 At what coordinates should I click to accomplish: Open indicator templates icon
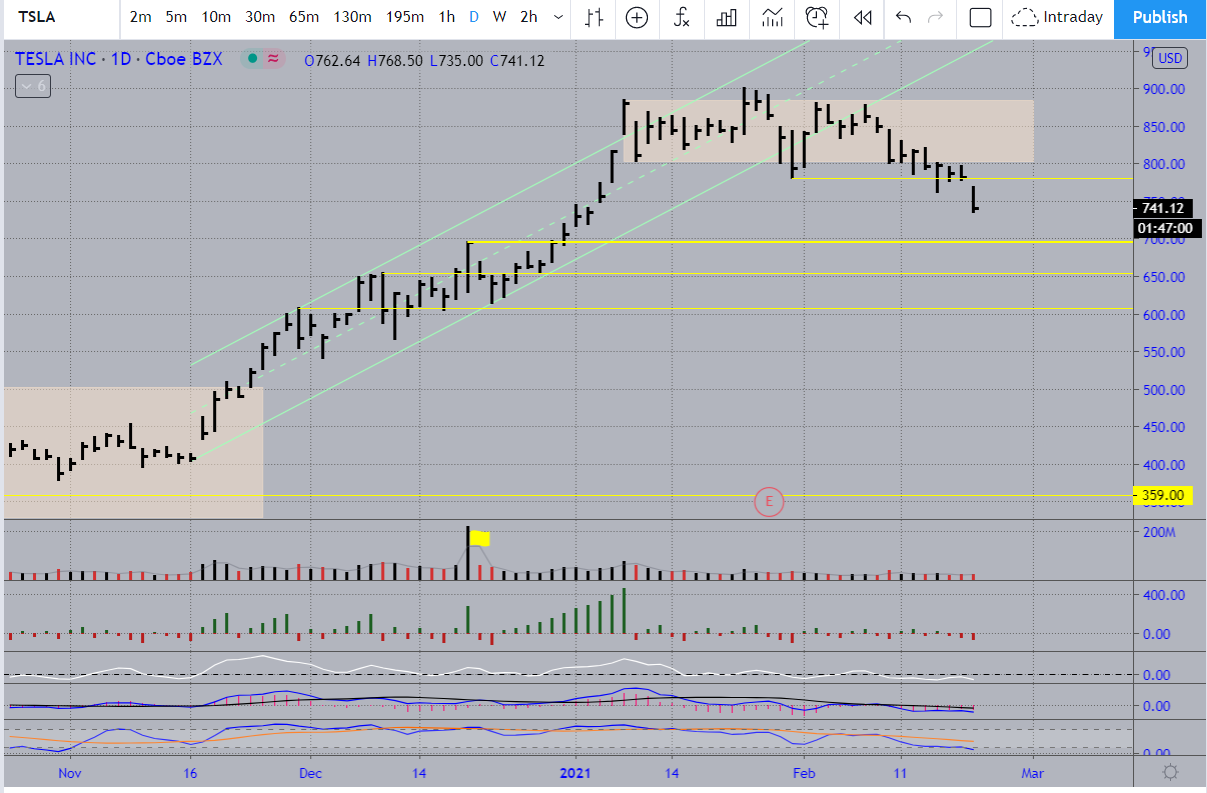pos(772,17)
